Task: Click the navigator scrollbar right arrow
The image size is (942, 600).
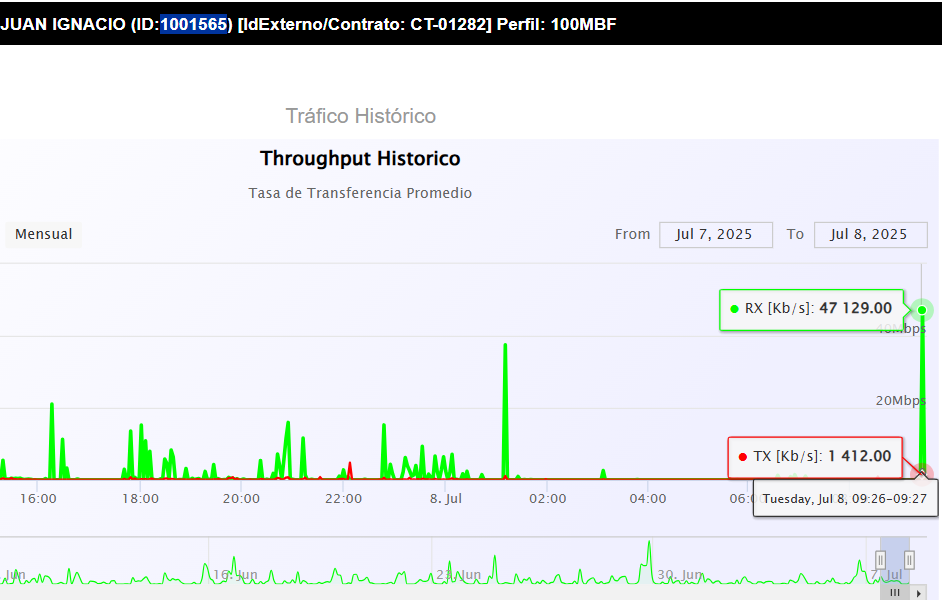Action: point(919,592)
